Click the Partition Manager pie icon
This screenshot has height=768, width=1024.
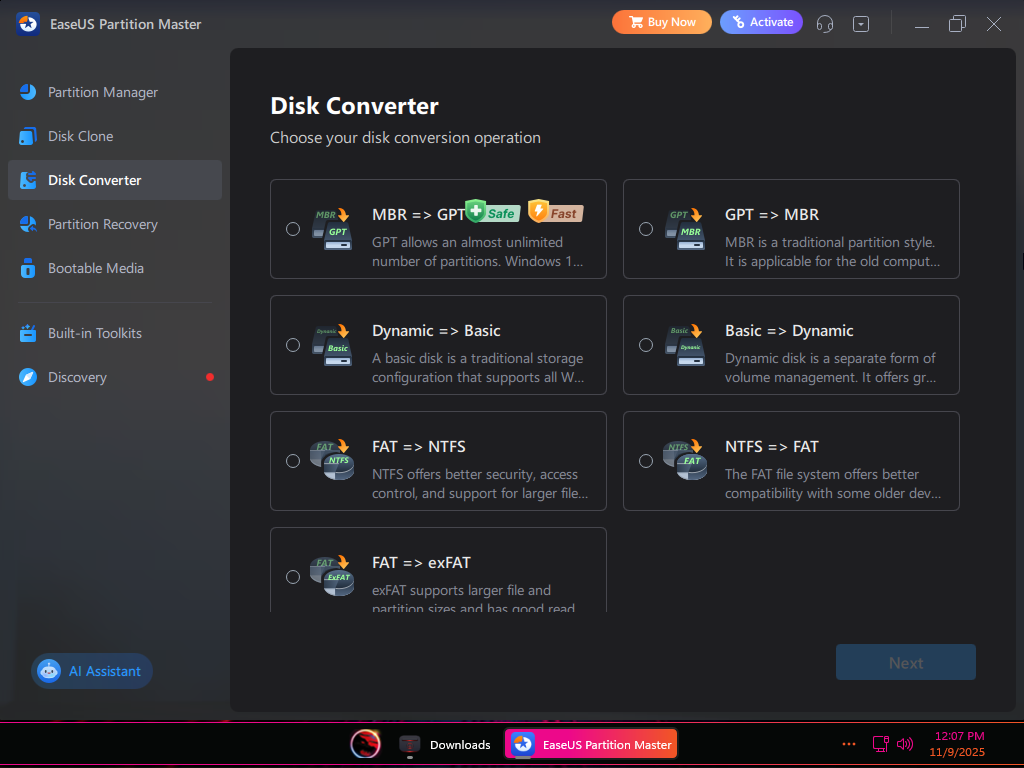(x=28, y=92)
